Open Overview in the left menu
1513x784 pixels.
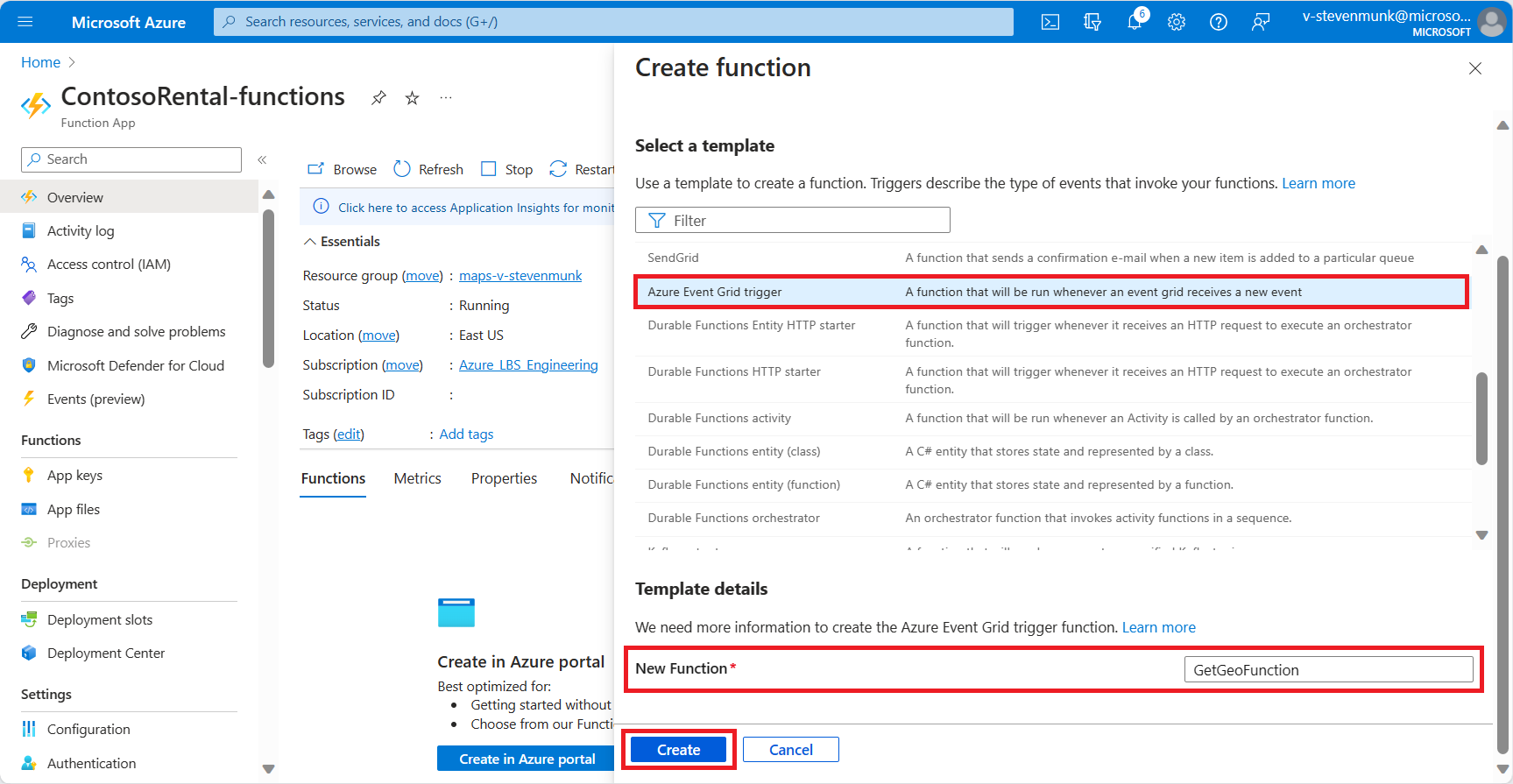(x=129, y=197)
